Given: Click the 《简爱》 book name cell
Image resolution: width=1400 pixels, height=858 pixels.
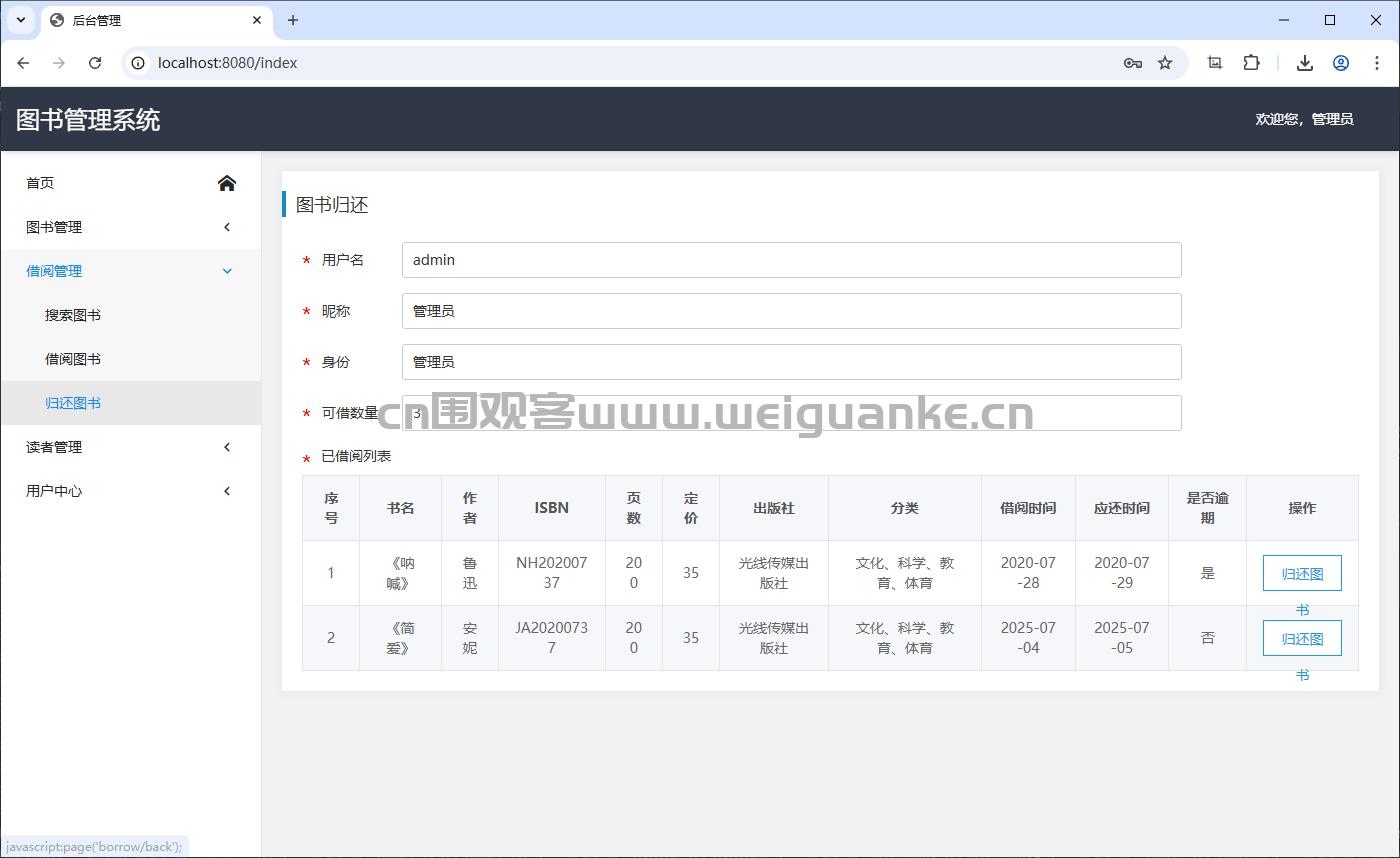Looking at the screenshot, I should point(400,638).
